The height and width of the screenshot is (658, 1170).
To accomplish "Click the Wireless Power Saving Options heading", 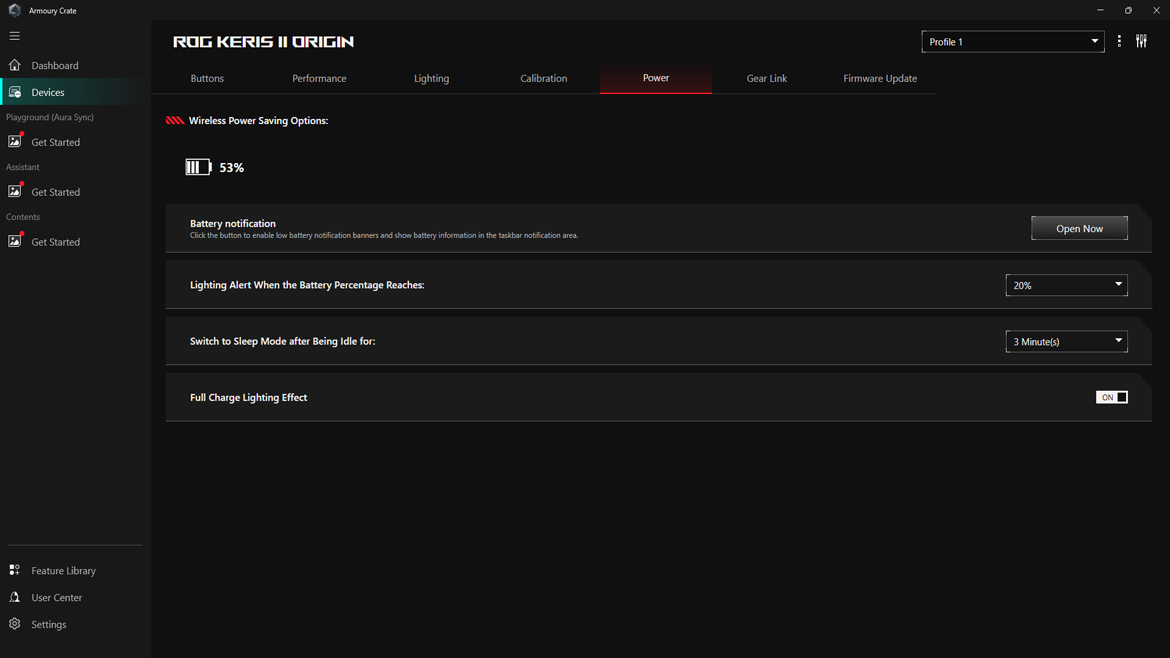I will pos(258,120).
